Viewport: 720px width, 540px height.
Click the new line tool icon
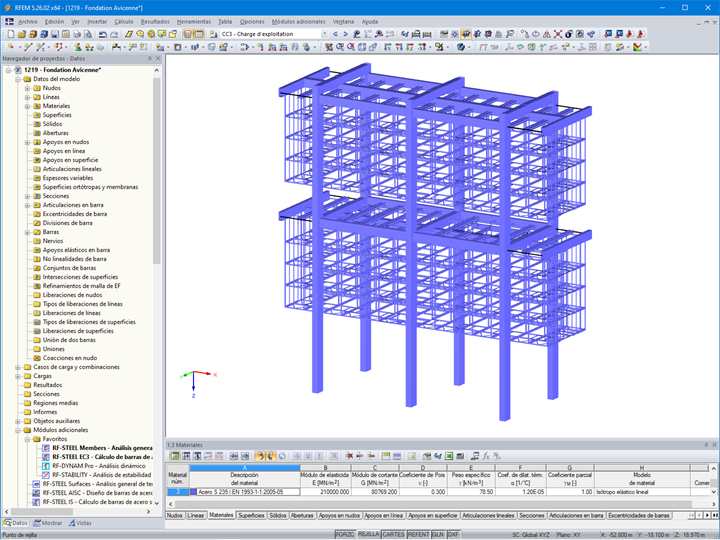[28, 47]
